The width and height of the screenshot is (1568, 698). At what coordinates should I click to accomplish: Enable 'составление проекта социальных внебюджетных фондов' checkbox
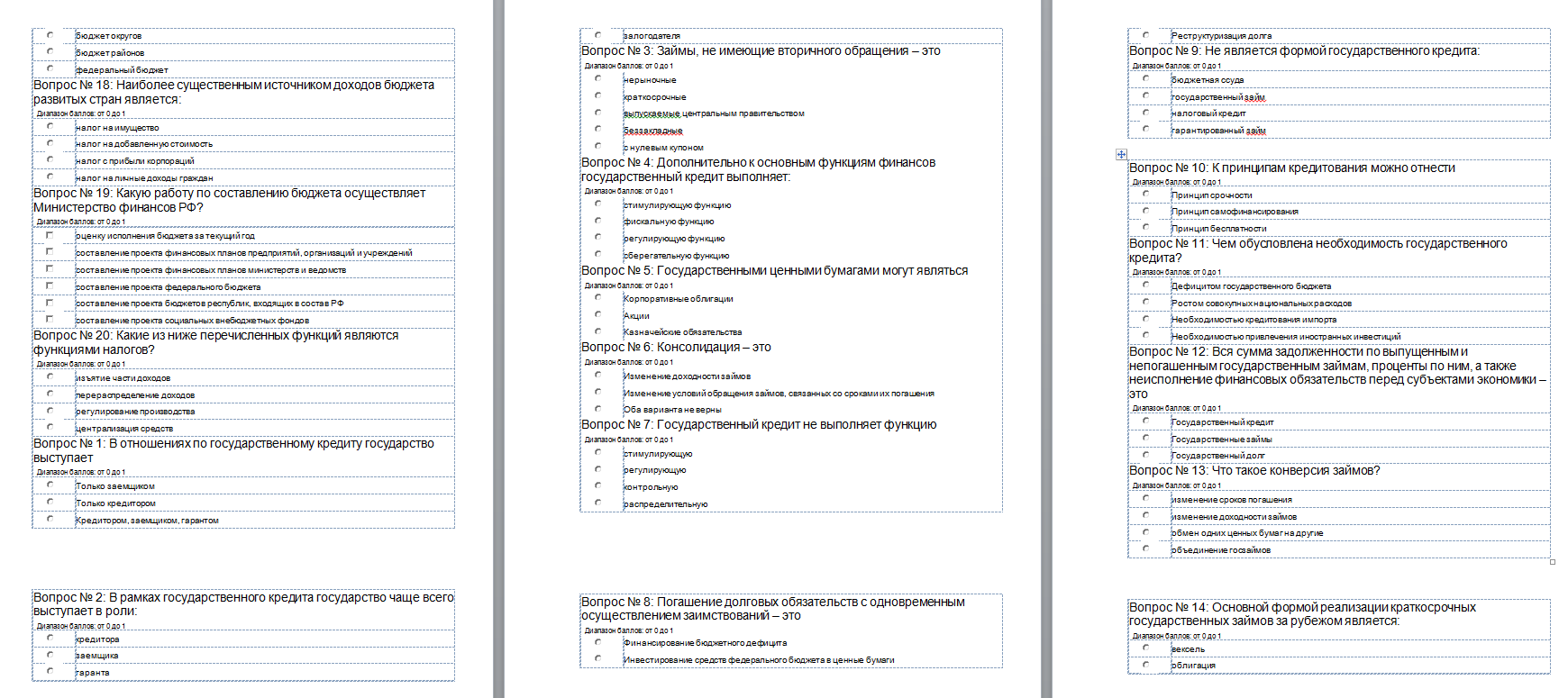pyautogui.click(x=50, y=319)
